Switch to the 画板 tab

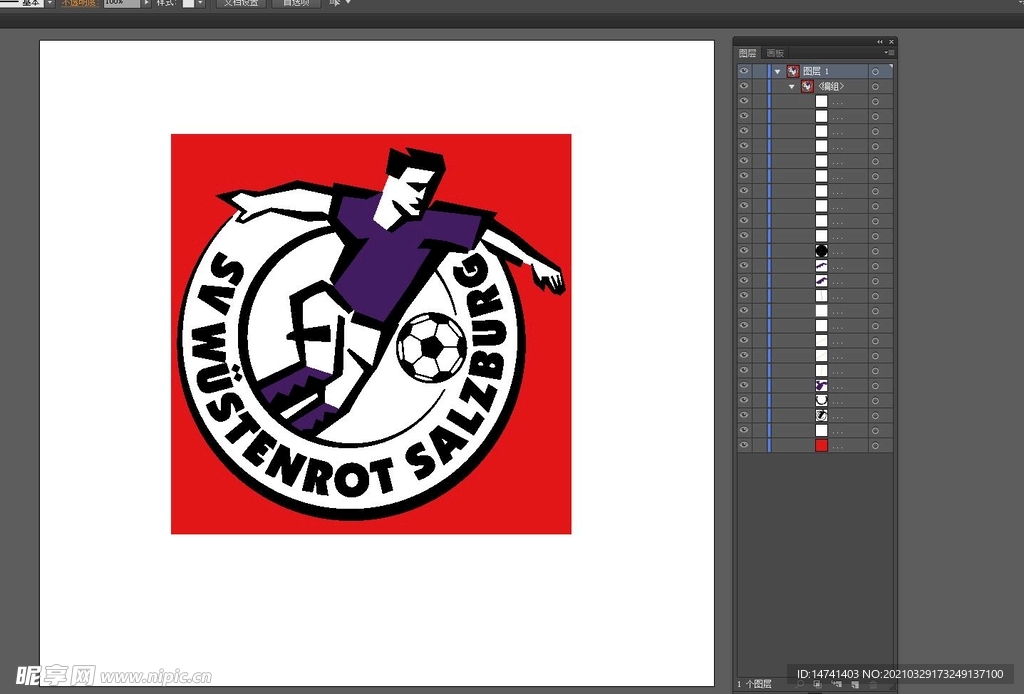point(775,53)
